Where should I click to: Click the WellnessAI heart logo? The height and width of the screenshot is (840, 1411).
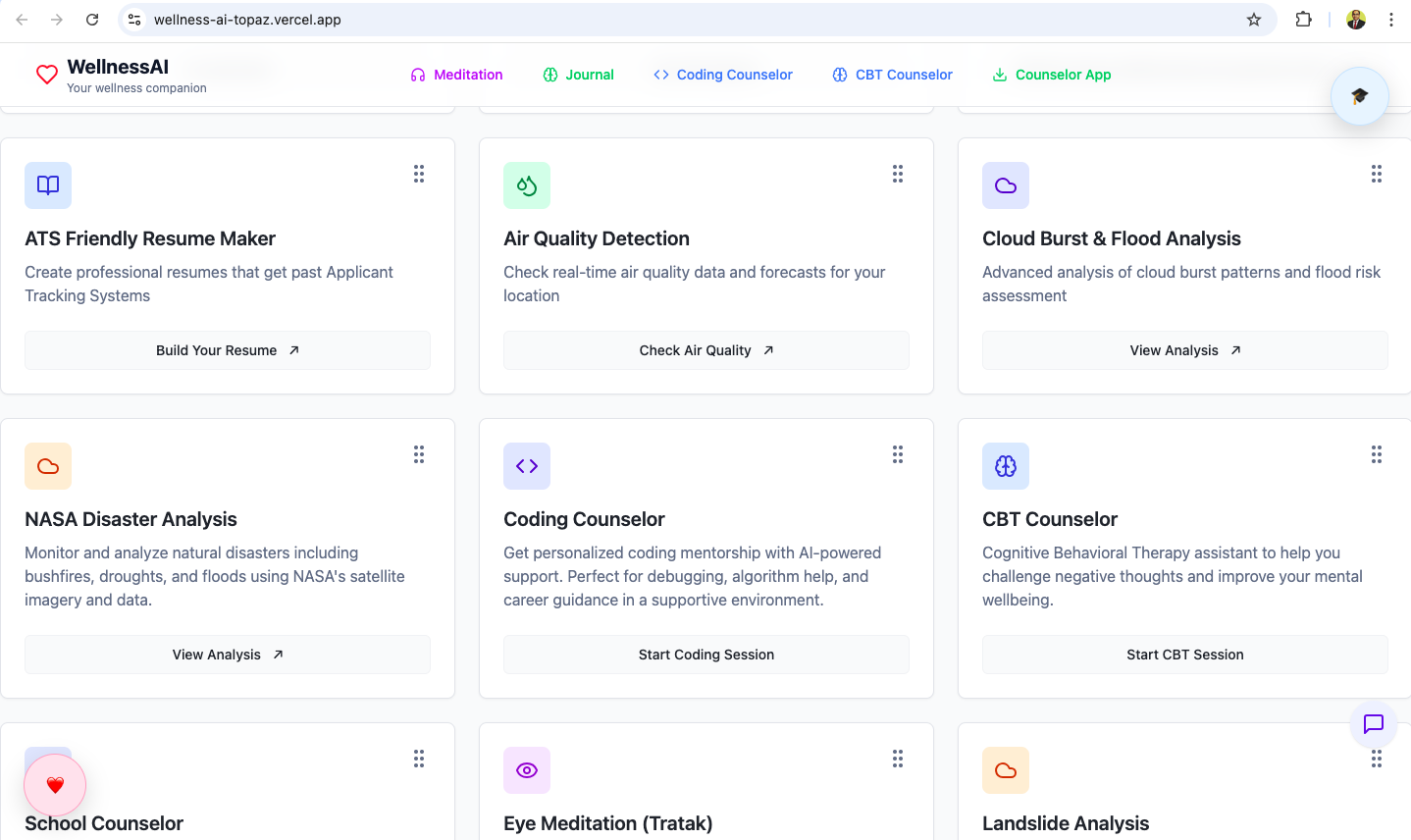tap(47, 75)
